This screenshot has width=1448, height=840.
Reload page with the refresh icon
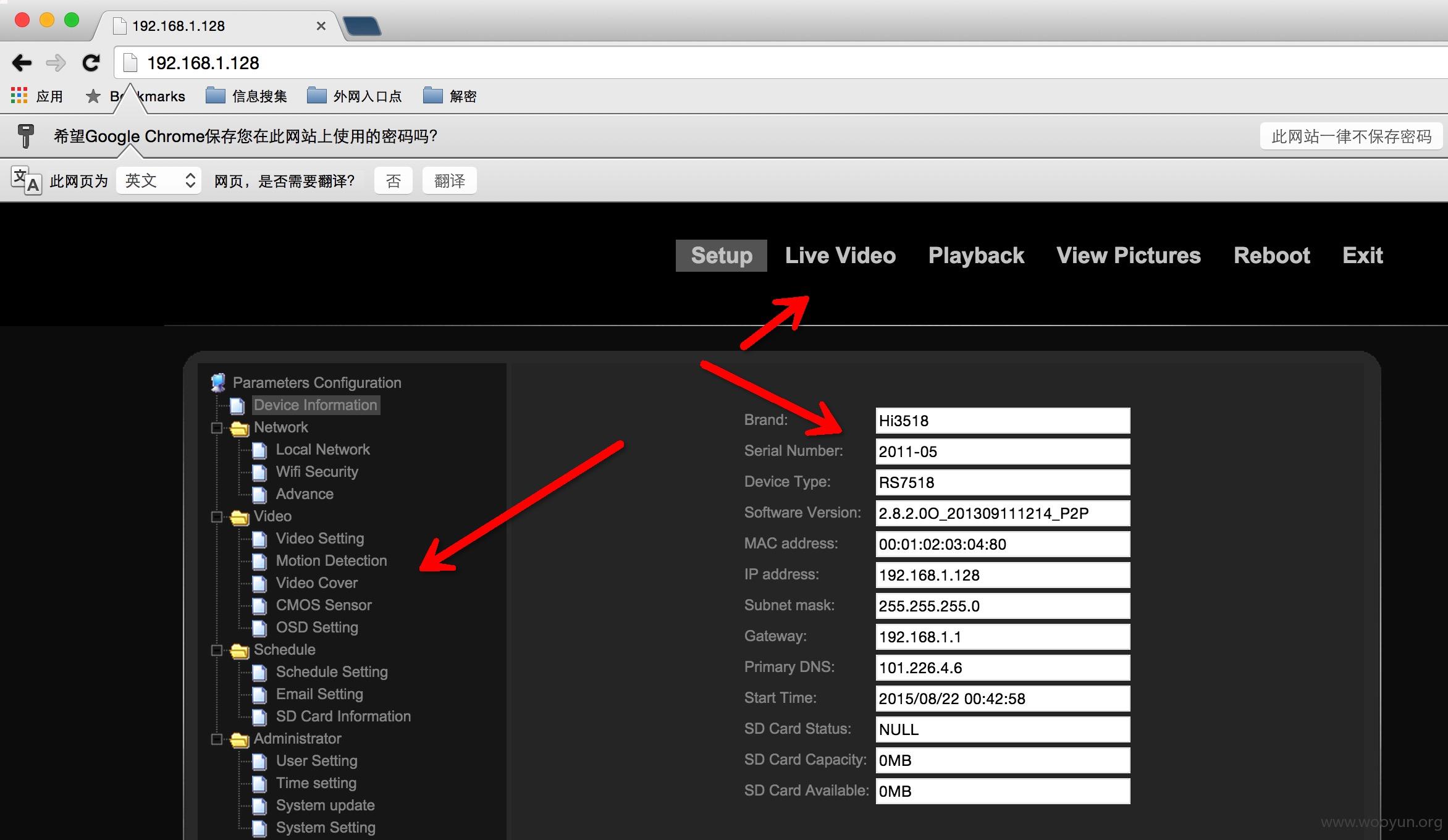click(x=91, y=62)
